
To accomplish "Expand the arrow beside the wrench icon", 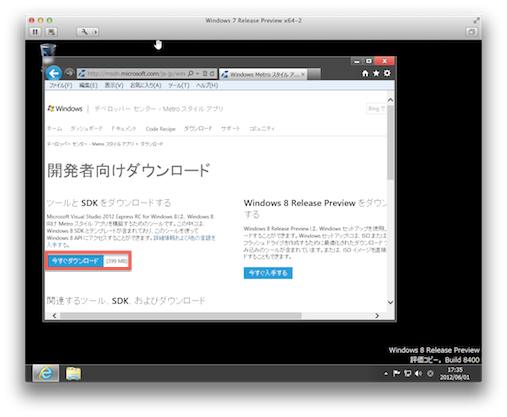I will (96, 32).
